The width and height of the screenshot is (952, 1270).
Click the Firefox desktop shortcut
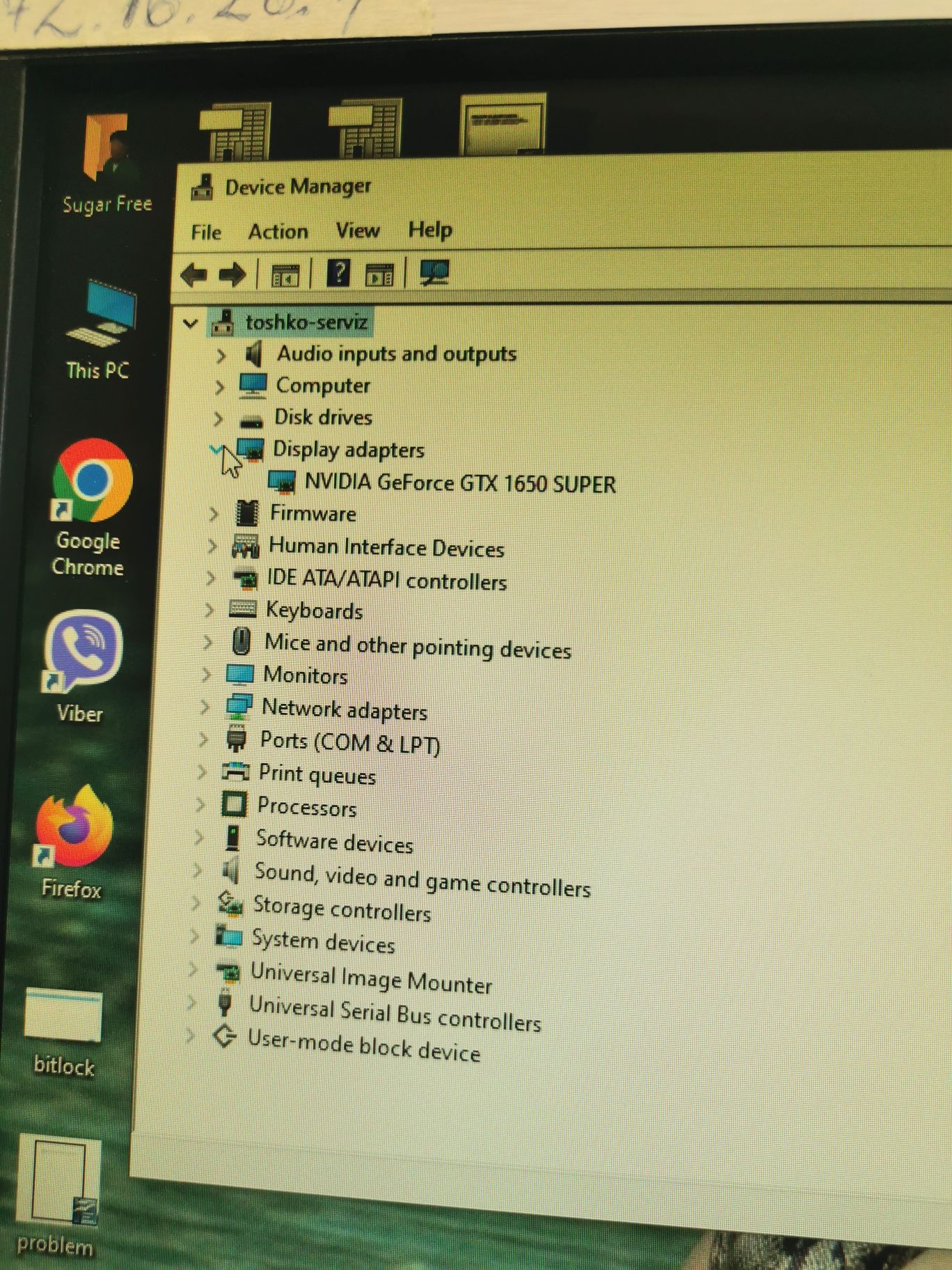point(73,842)
